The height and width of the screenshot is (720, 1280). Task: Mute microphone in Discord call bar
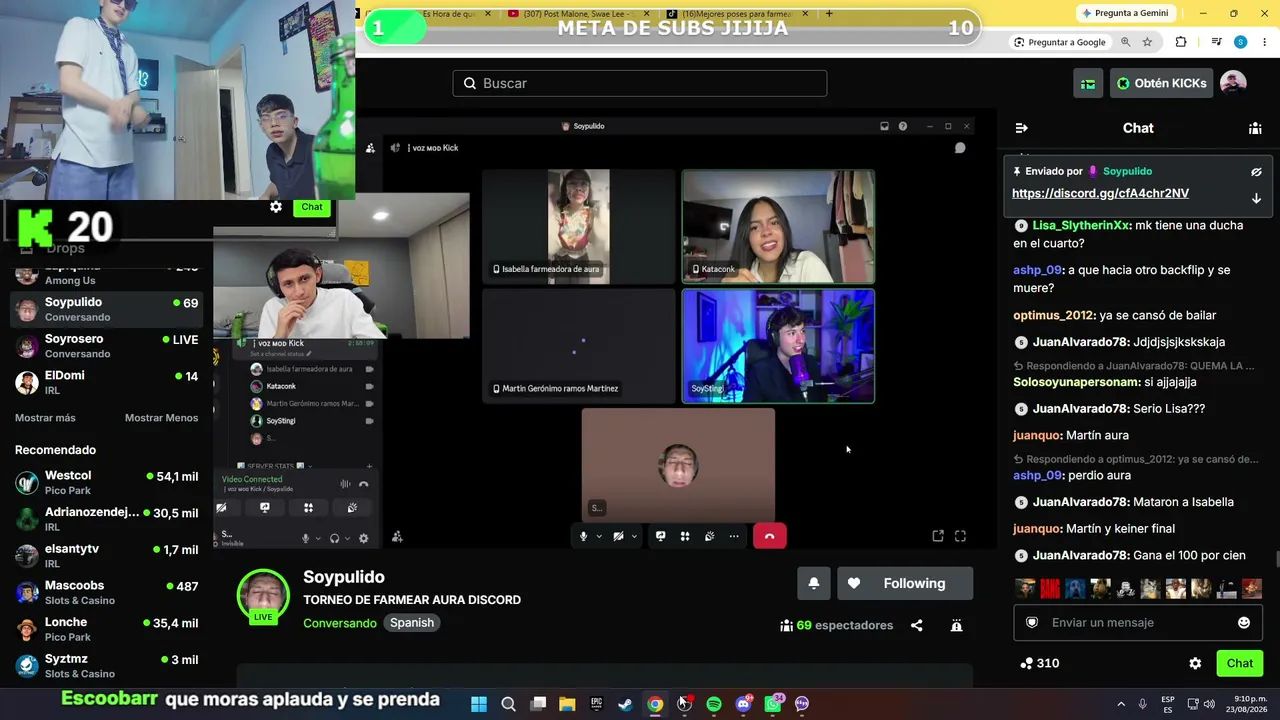tap(584, 536)
